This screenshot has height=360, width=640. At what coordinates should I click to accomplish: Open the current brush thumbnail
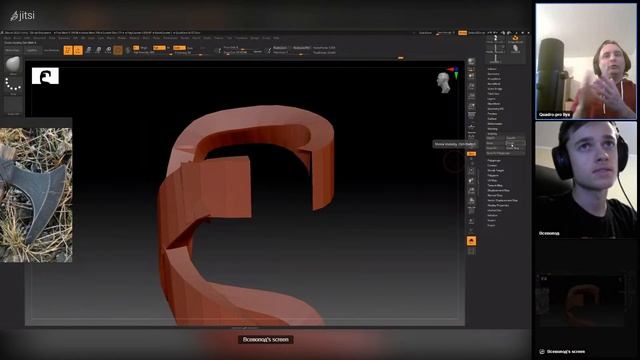tap(13, 66)
